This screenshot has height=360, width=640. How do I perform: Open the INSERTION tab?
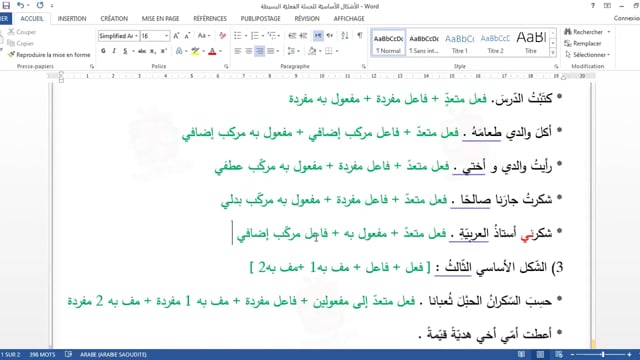click(x=72, y=18)
